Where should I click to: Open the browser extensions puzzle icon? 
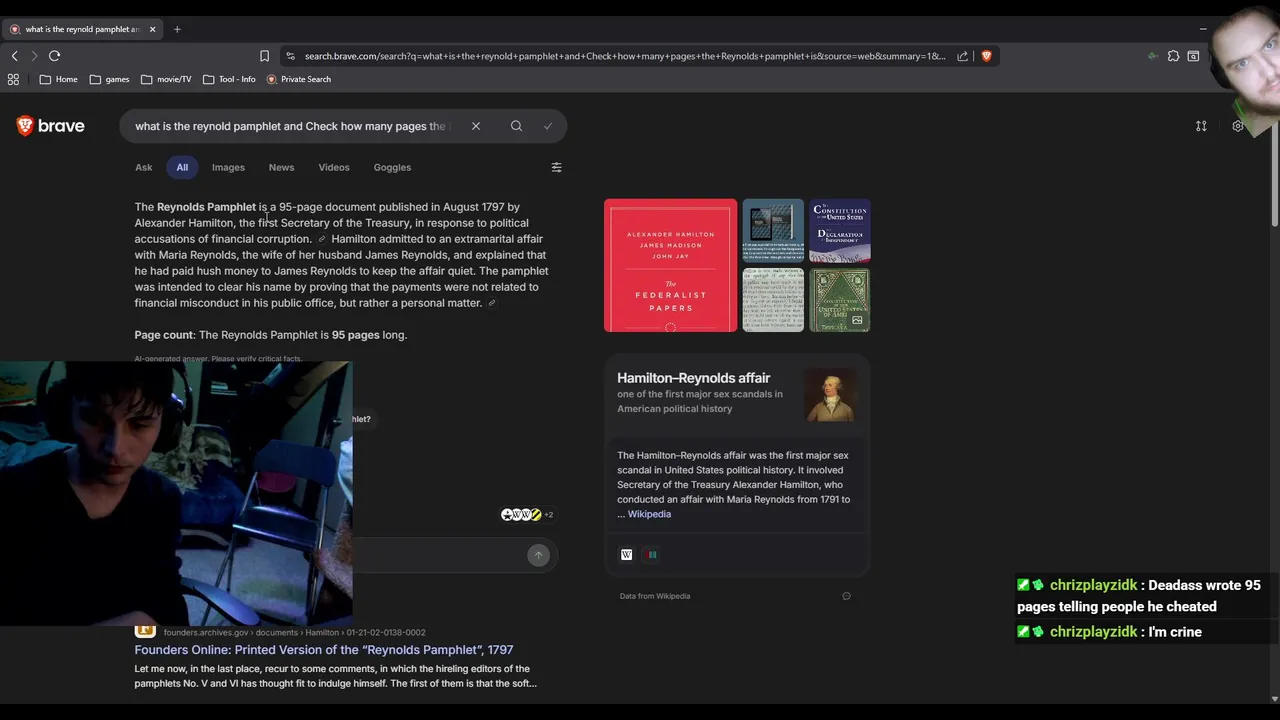pos(1173,56)
